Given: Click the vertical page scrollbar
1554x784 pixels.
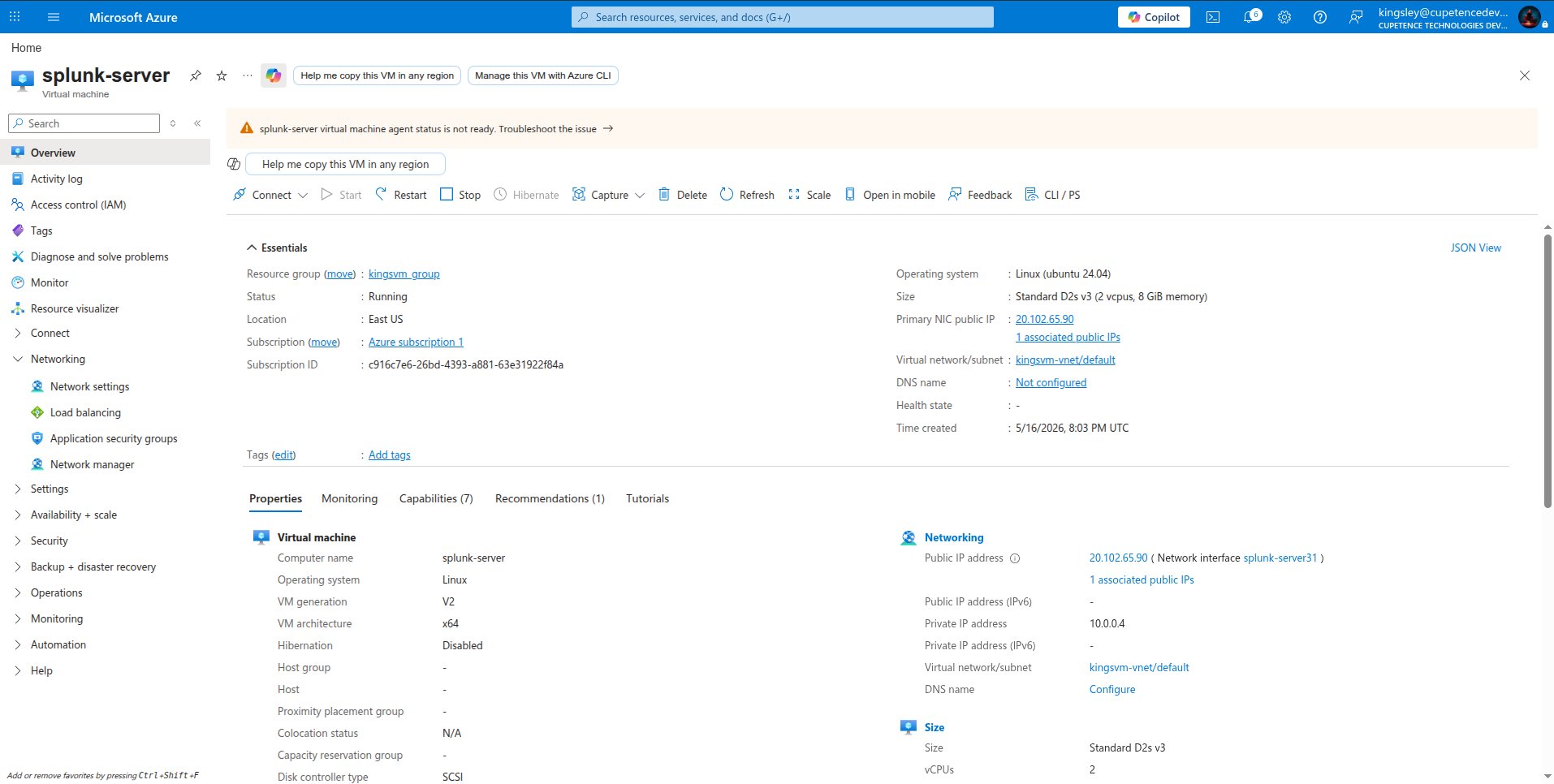Looking at the screenshot, I should [1548, 372].
